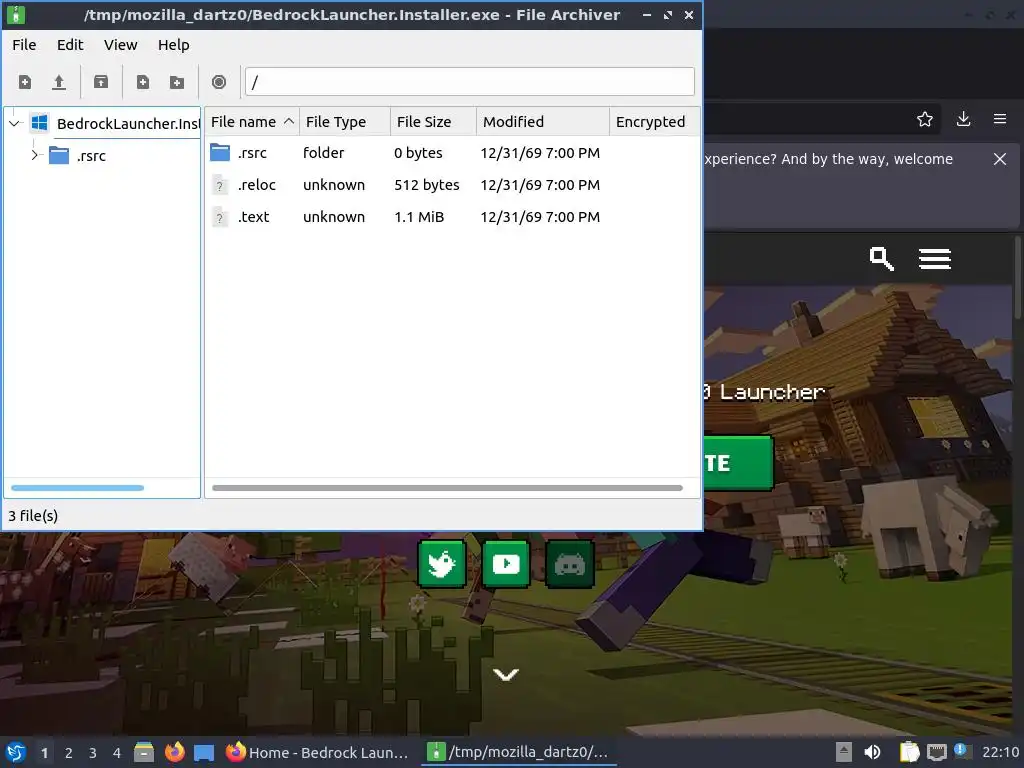Click the removable media tray icon

click(844, 752)
